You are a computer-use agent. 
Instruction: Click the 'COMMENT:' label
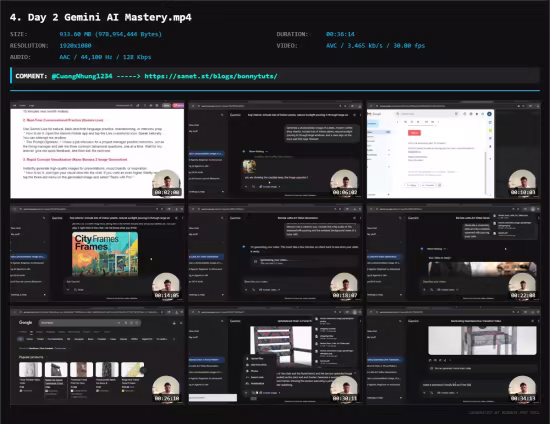(31, 76)
